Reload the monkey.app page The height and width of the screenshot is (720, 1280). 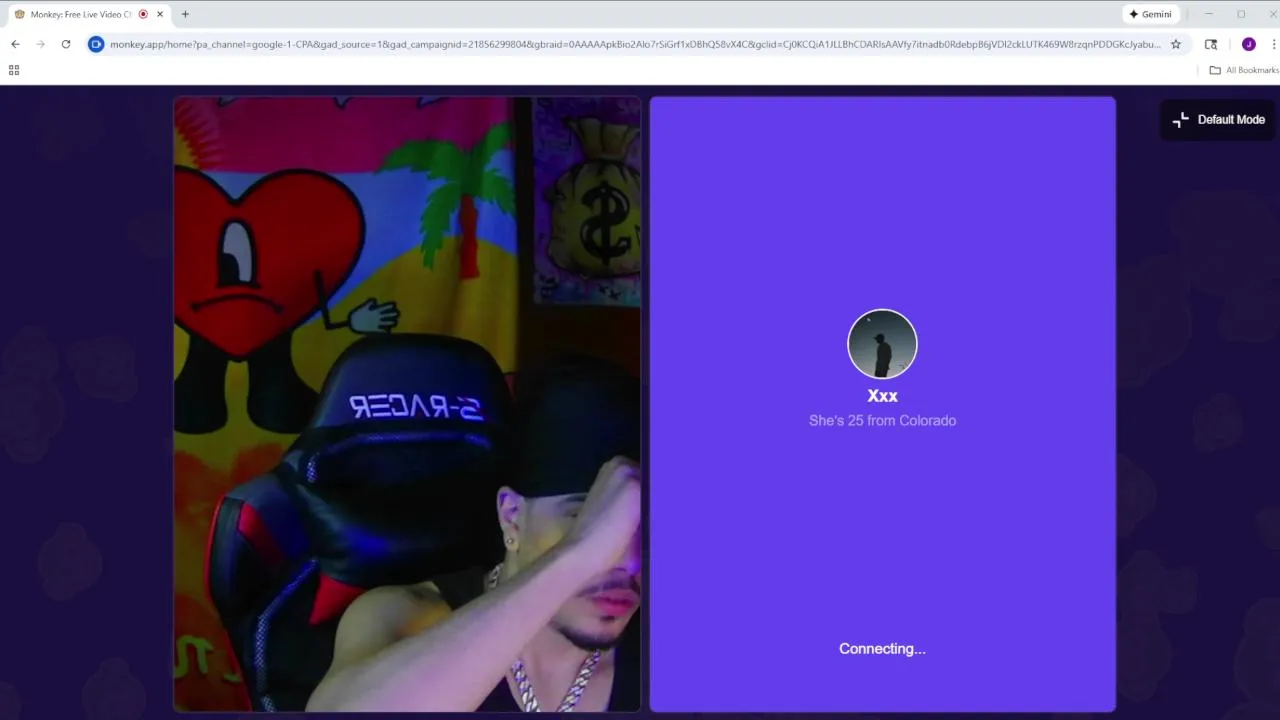click(66, 44)
